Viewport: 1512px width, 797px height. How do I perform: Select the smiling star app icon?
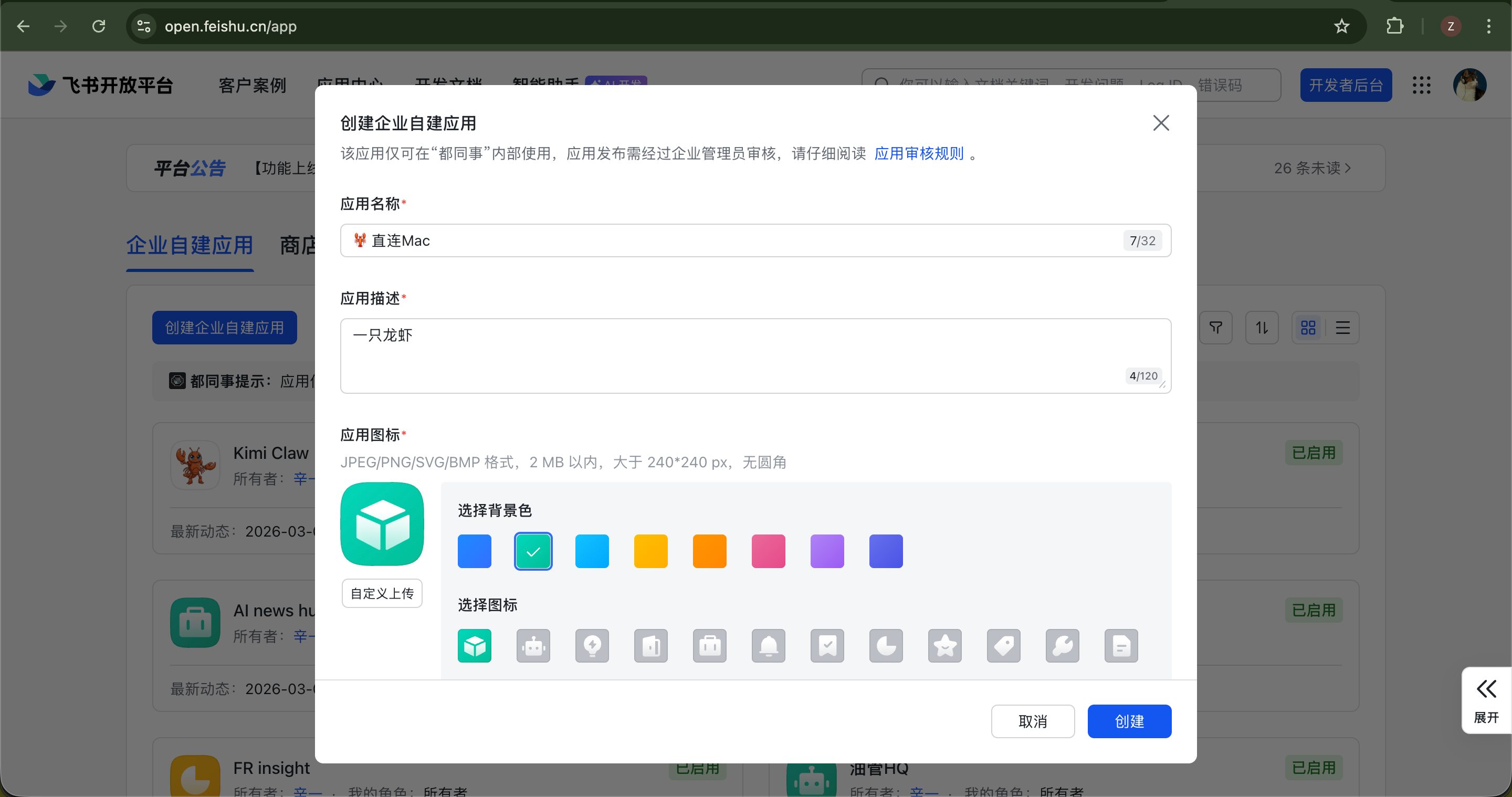pyautogui.click(x=944, y=646)
